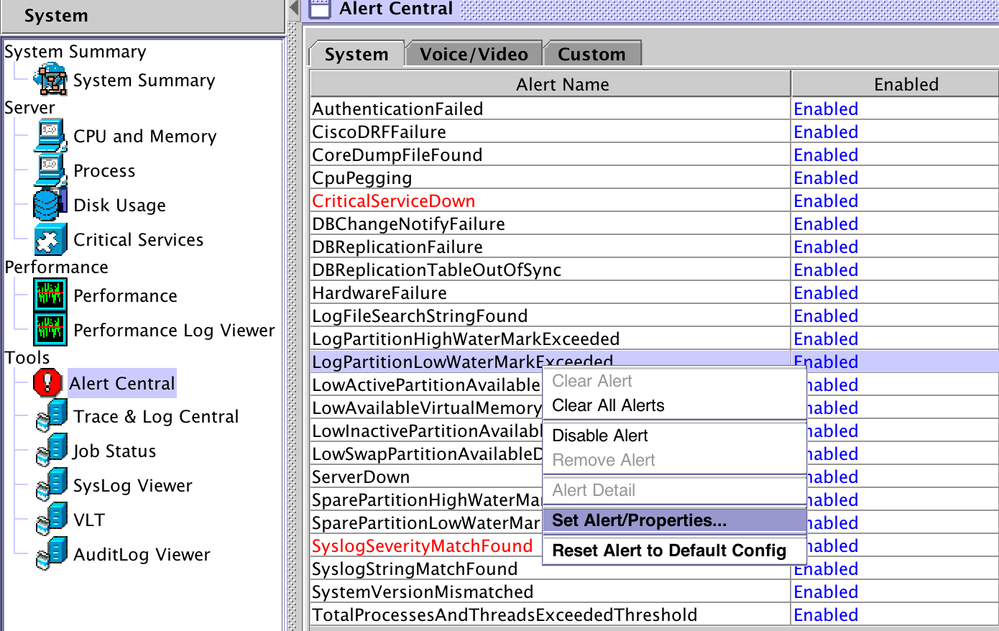The width and height of the screenshot is (999, 631).
Task: Open Process tree item
Action: coord(104,171)
